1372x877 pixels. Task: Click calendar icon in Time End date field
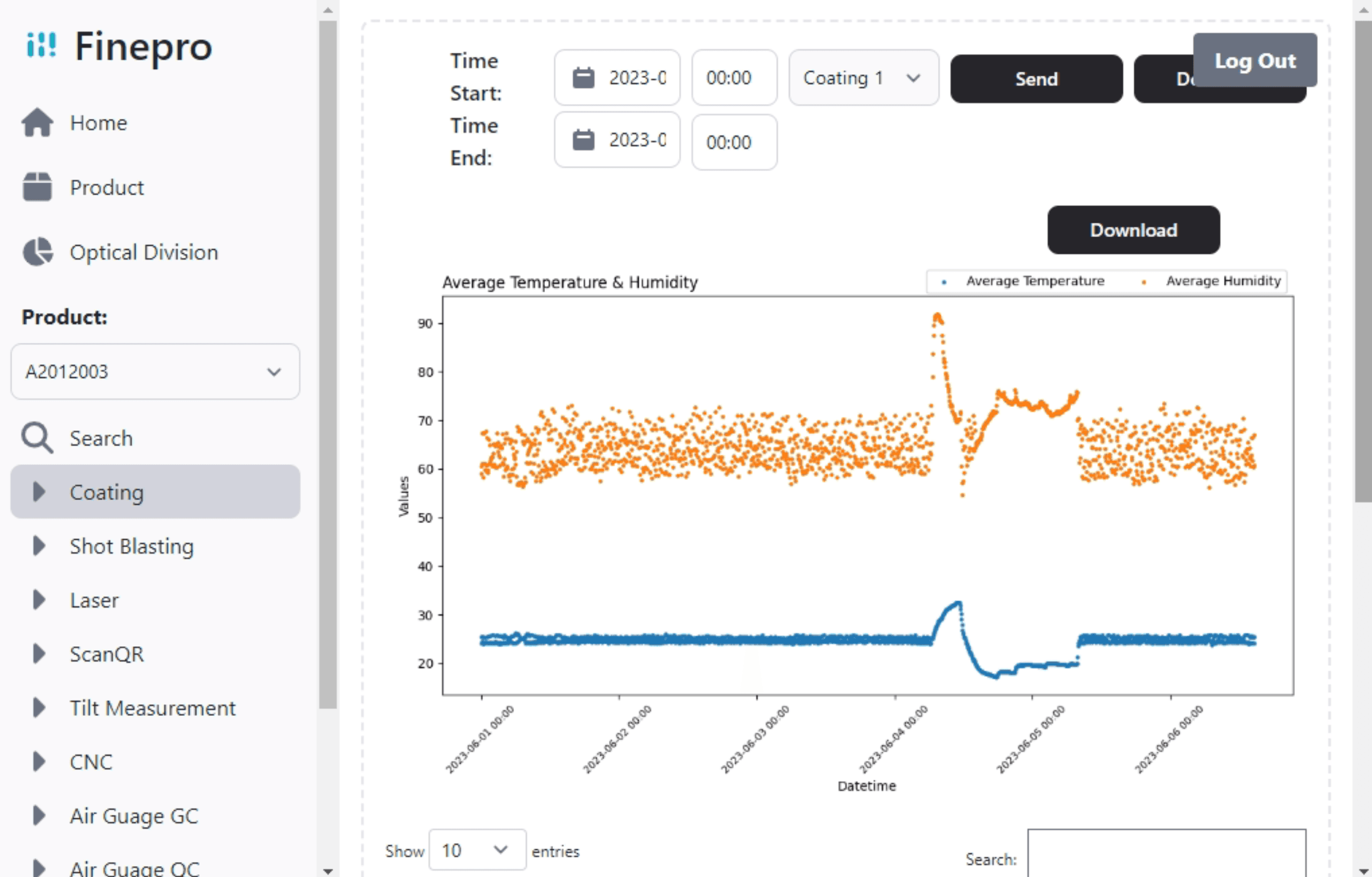tap(583, 140)
